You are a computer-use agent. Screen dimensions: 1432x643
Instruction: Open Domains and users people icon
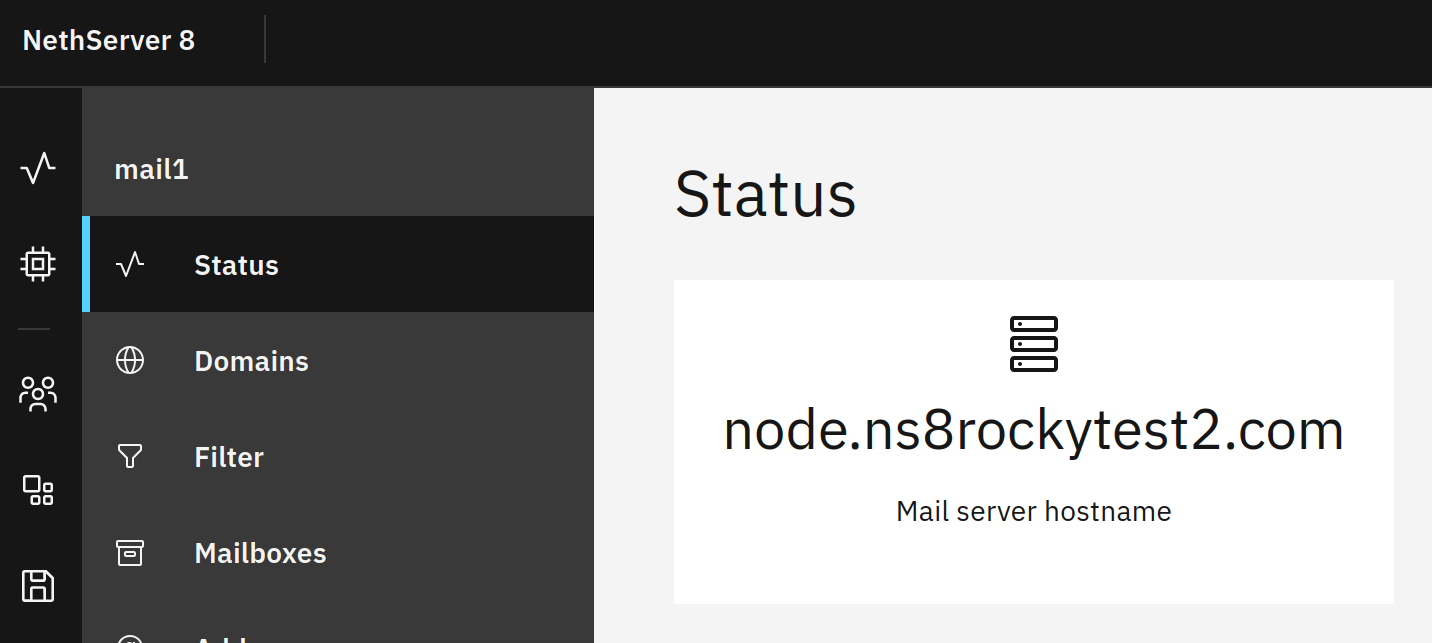[x=38, y=394]
